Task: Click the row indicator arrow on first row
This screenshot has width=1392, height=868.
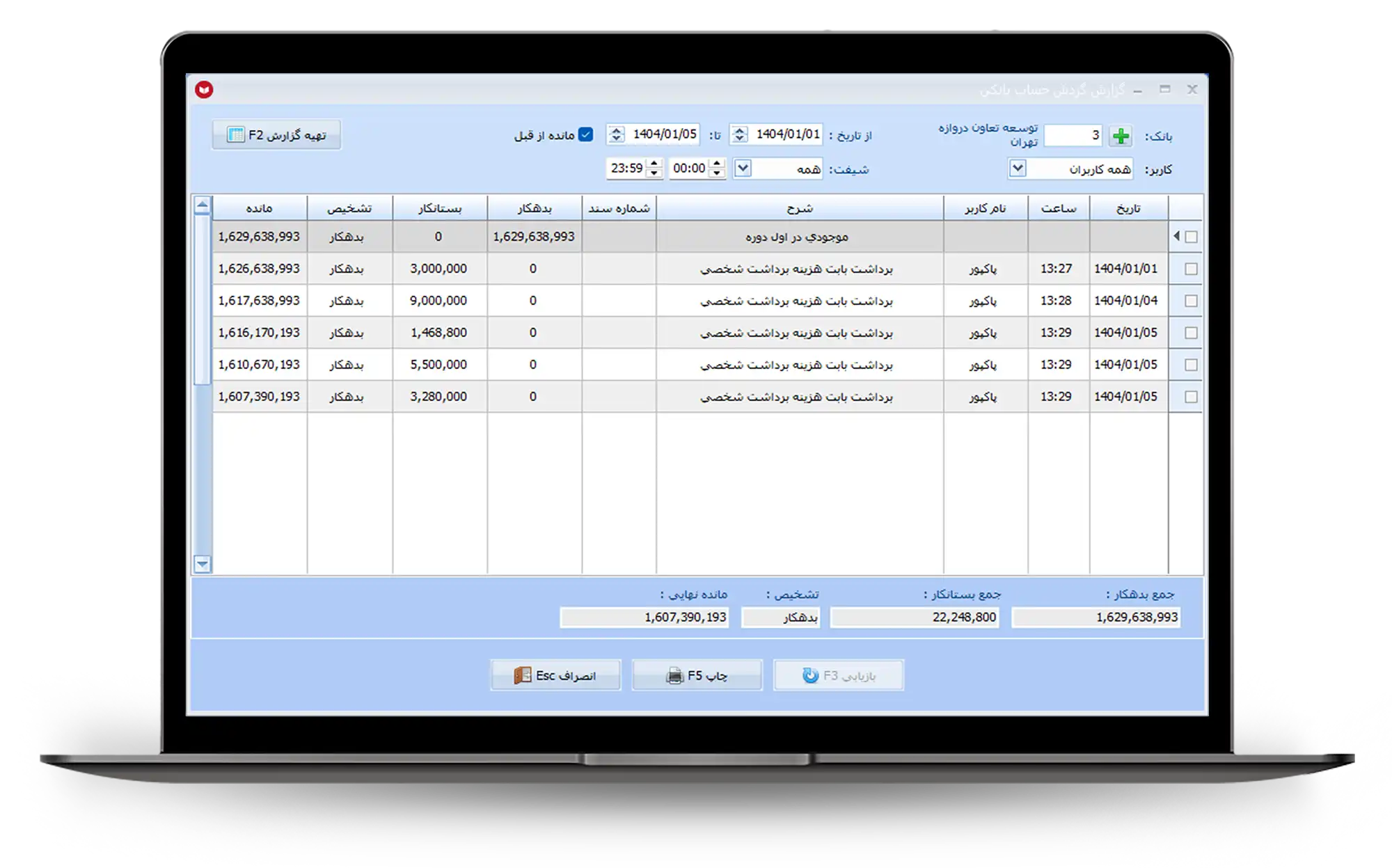Action: click(x=1176, y=236)
